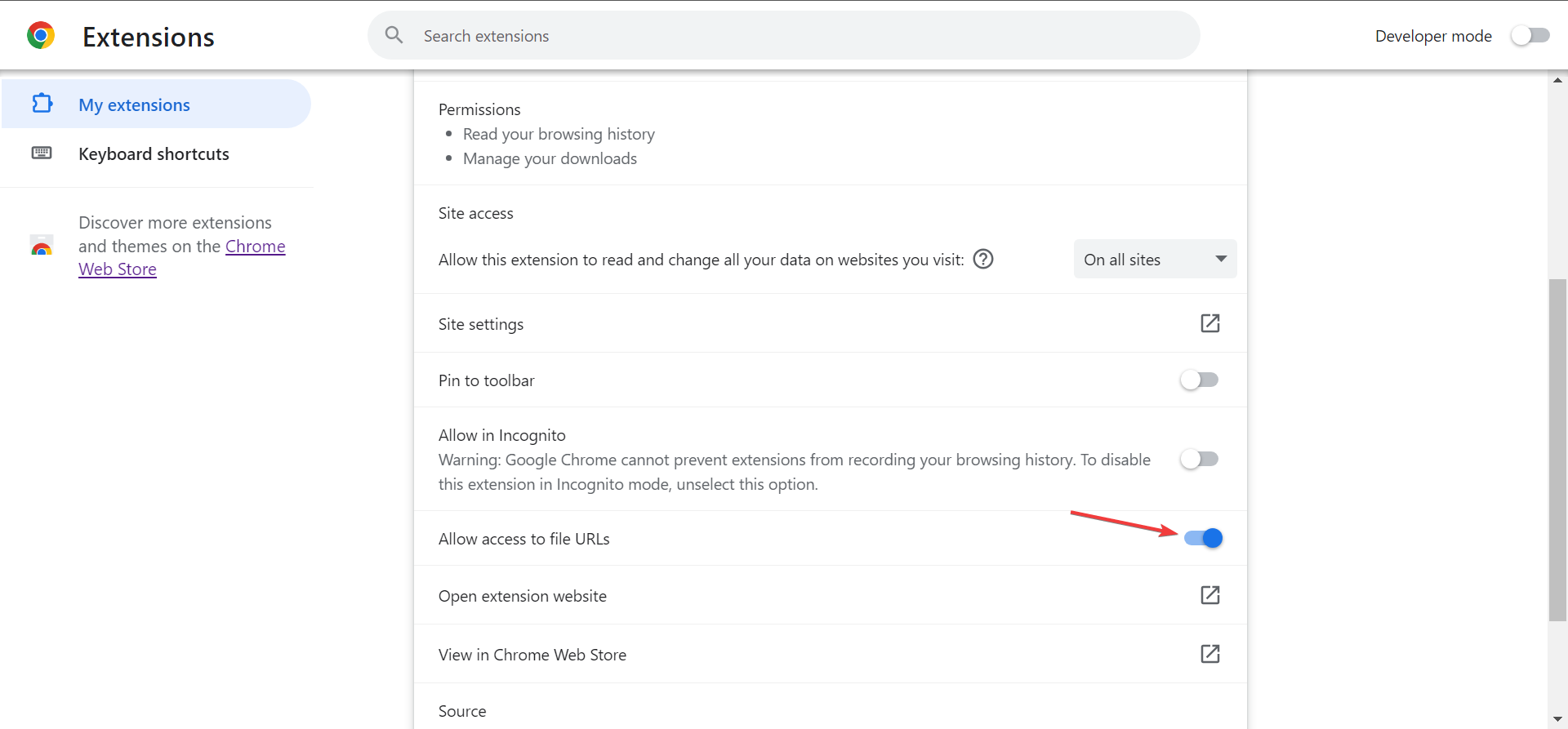The image size is (1568, 729).
Task: Click the Keyboard shortcuts keyboard icon
Action: 42,153
